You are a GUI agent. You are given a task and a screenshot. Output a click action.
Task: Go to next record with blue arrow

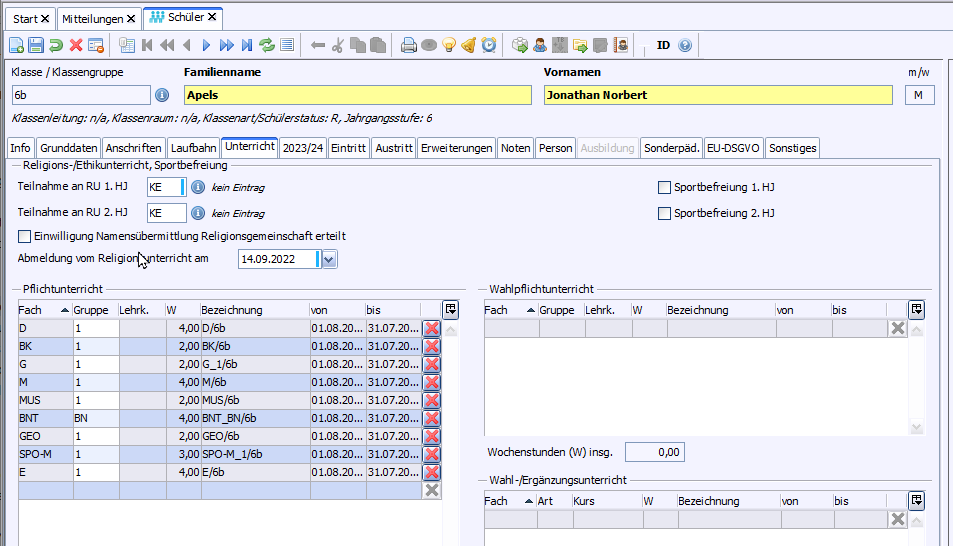point(207,45)
